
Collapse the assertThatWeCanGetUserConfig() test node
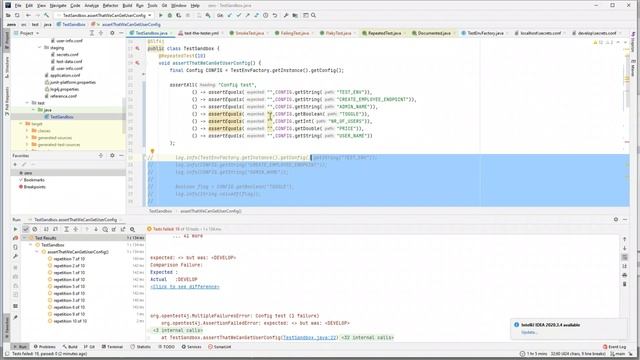pos(37,252)
